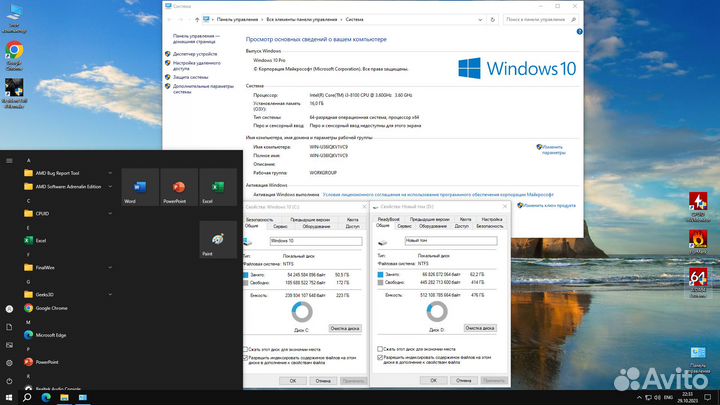Screen dimensions: 720x405
Task: Click the Windows Start button on taskbar
Action: [9, 397]
